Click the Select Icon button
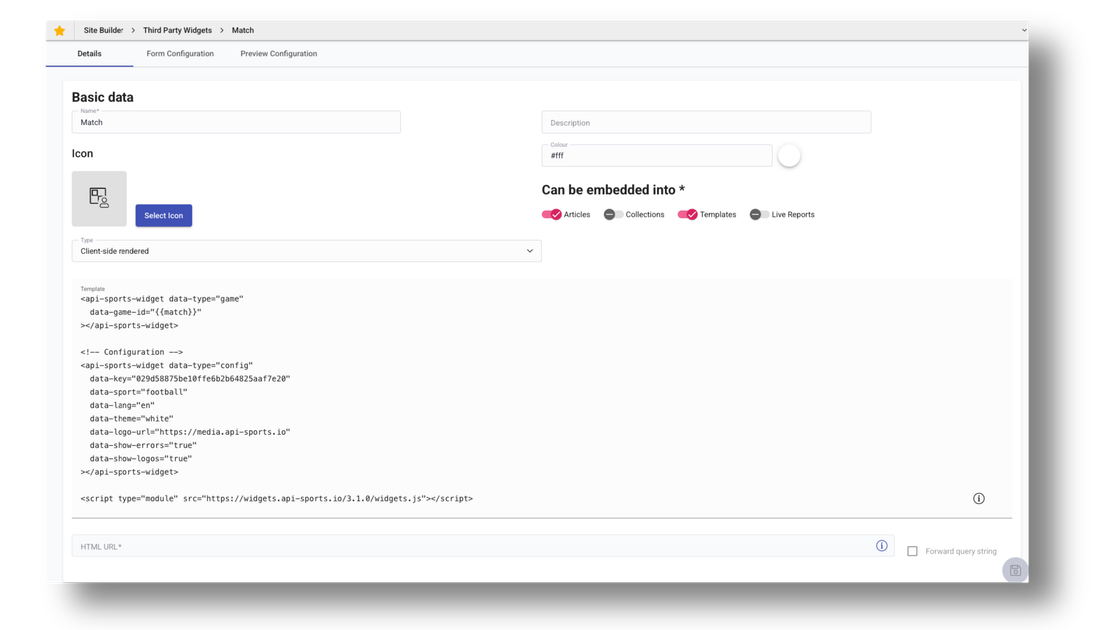 (x=164, y=215)
